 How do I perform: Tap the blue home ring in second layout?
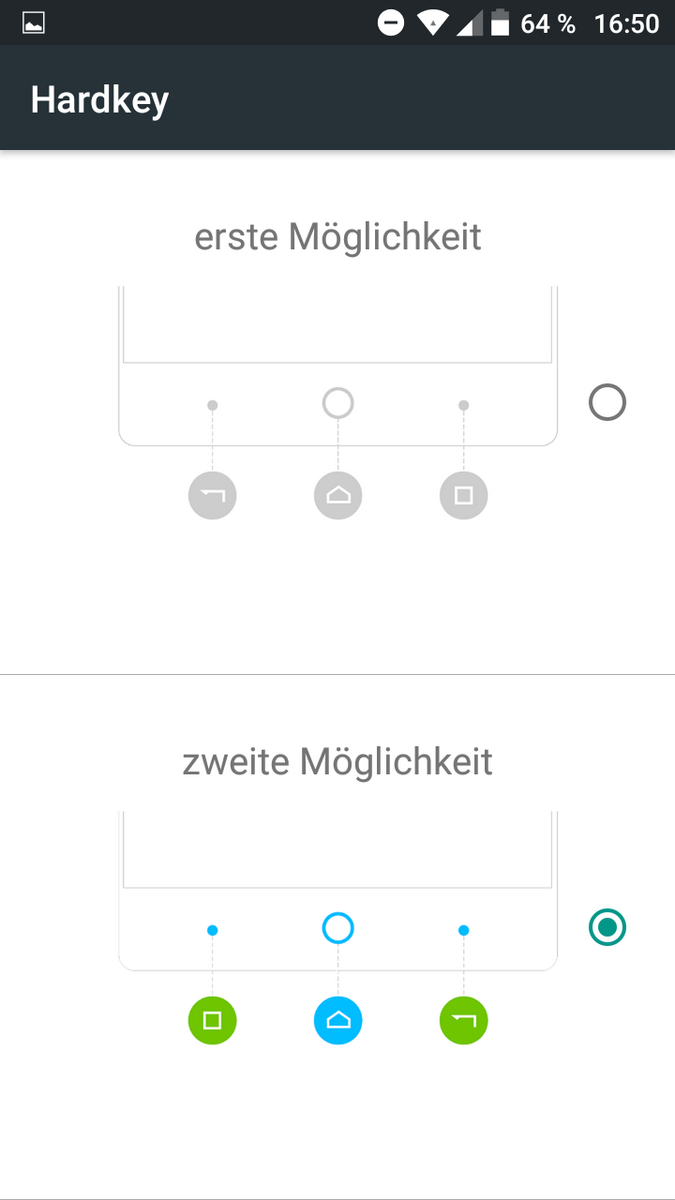(338, 929)
